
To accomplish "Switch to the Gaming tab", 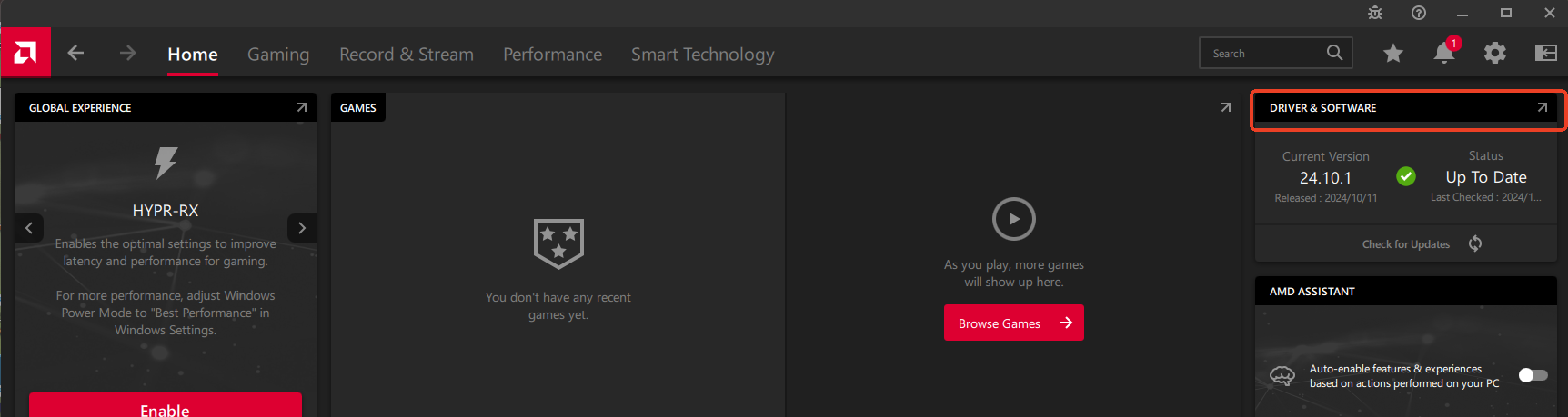I will pyautogui.click(x=278, y=55).
